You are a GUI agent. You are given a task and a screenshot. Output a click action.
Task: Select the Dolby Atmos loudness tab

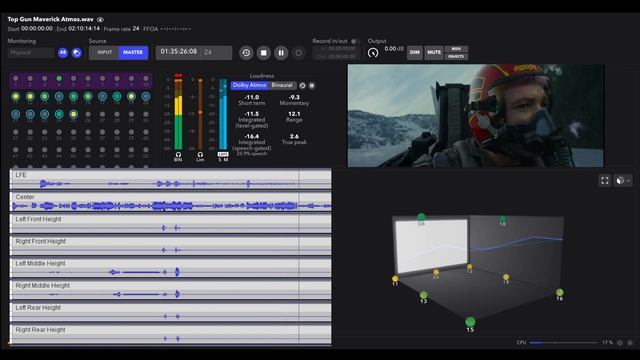click(249, 85)
